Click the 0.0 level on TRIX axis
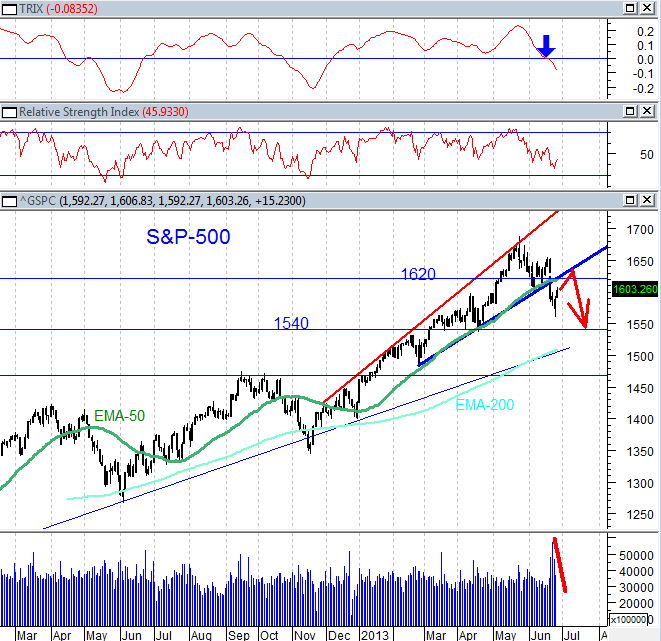Viewport: 661px width, 641px height. pyautogui.click(x=645, y=60)
